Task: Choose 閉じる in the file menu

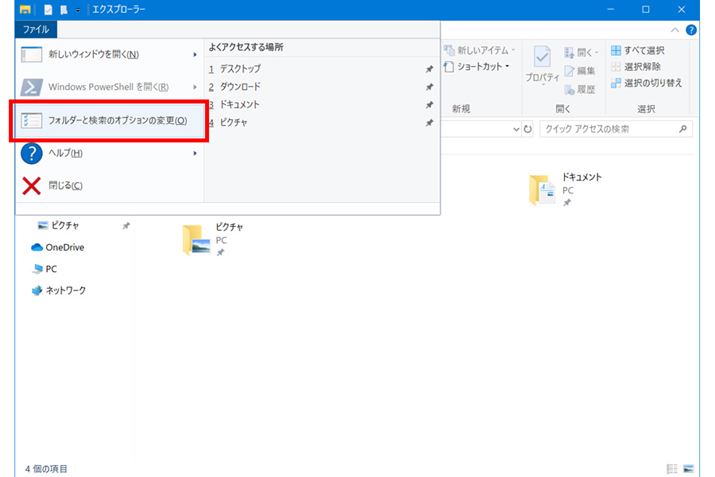Action: coord(109,186)
